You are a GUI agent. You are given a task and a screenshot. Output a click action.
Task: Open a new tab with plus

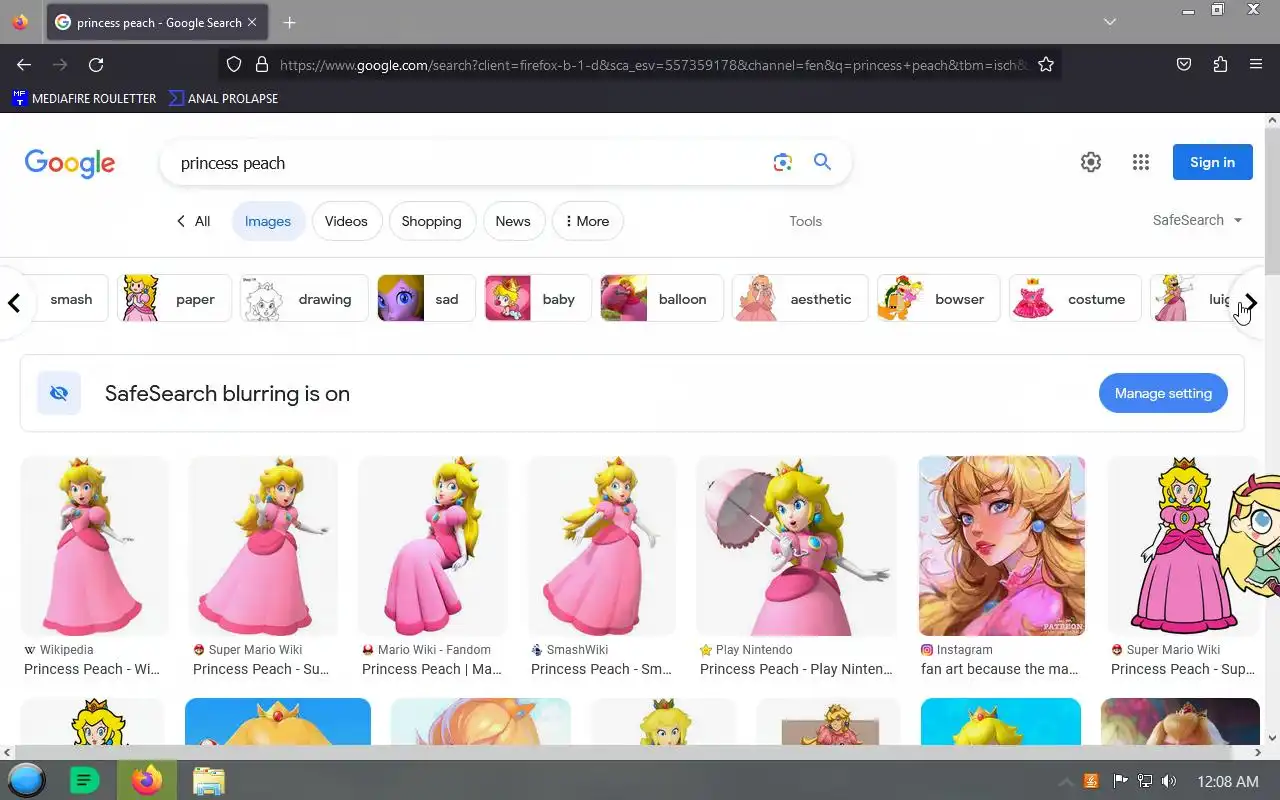[x=289, y=22]
